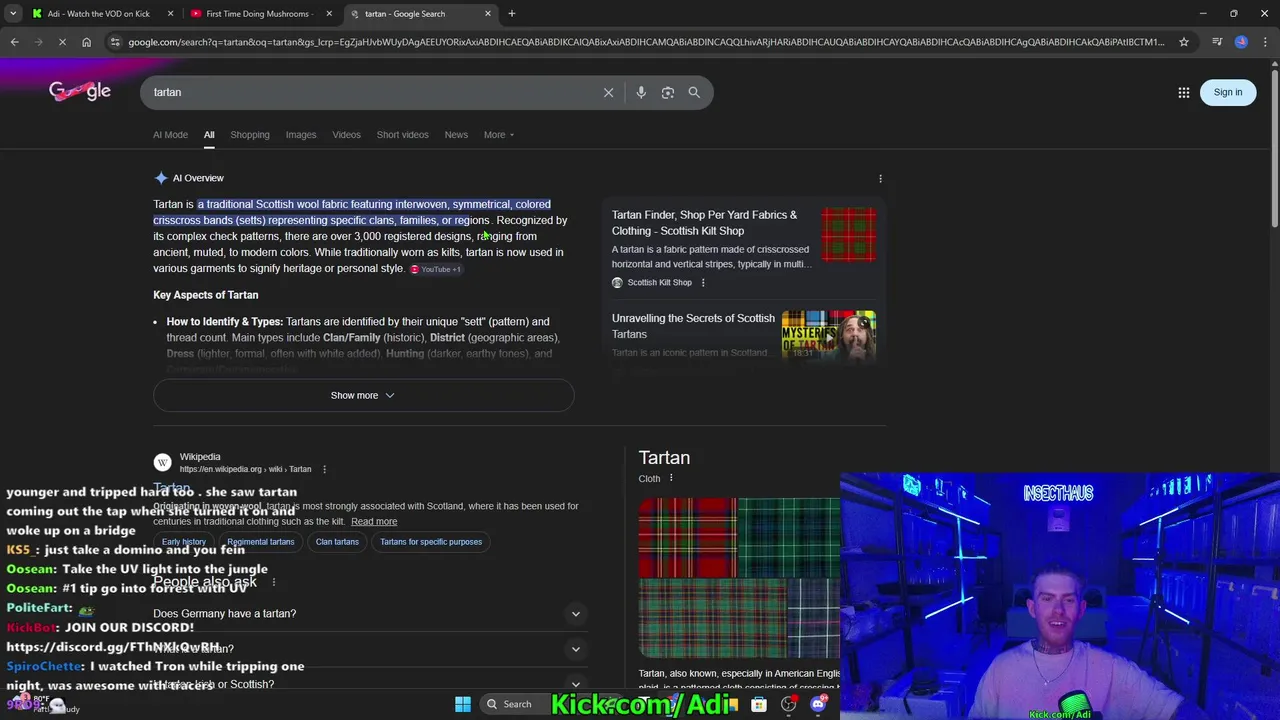
Task: Open the Clan tartans sitelink
Action: 337,542
